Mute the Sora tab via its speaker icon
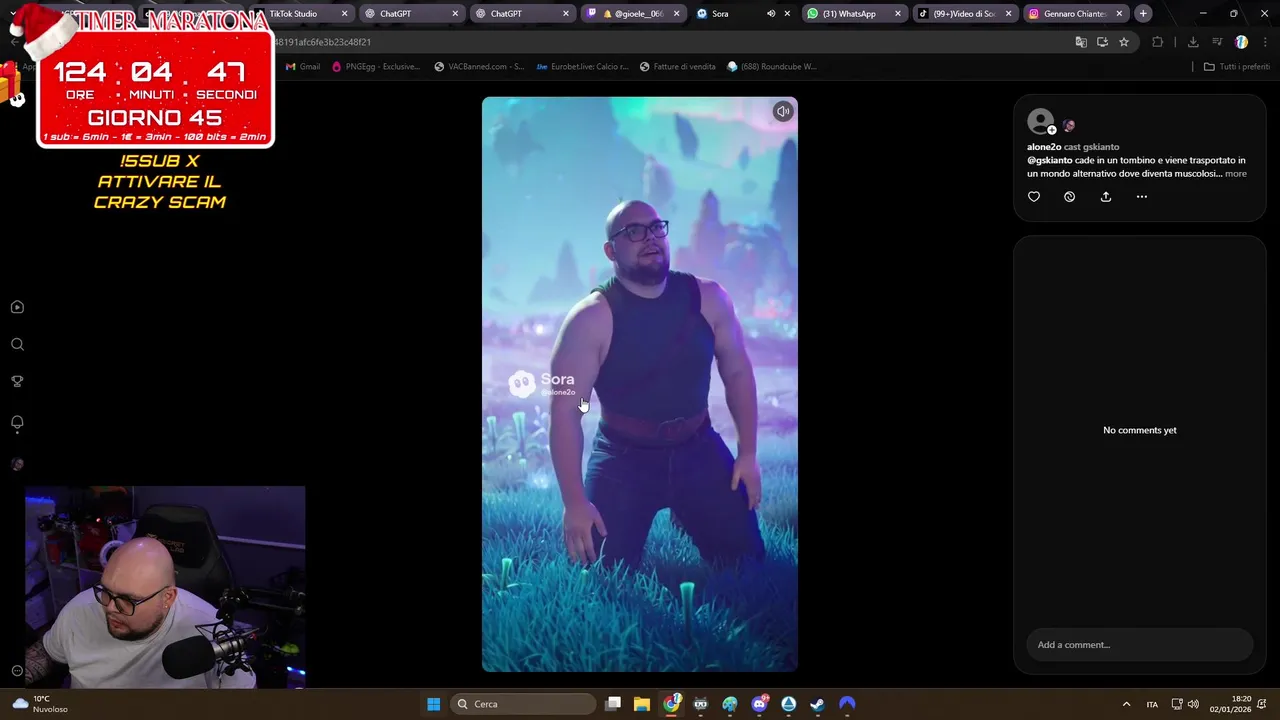 click(x=771, y=14)
